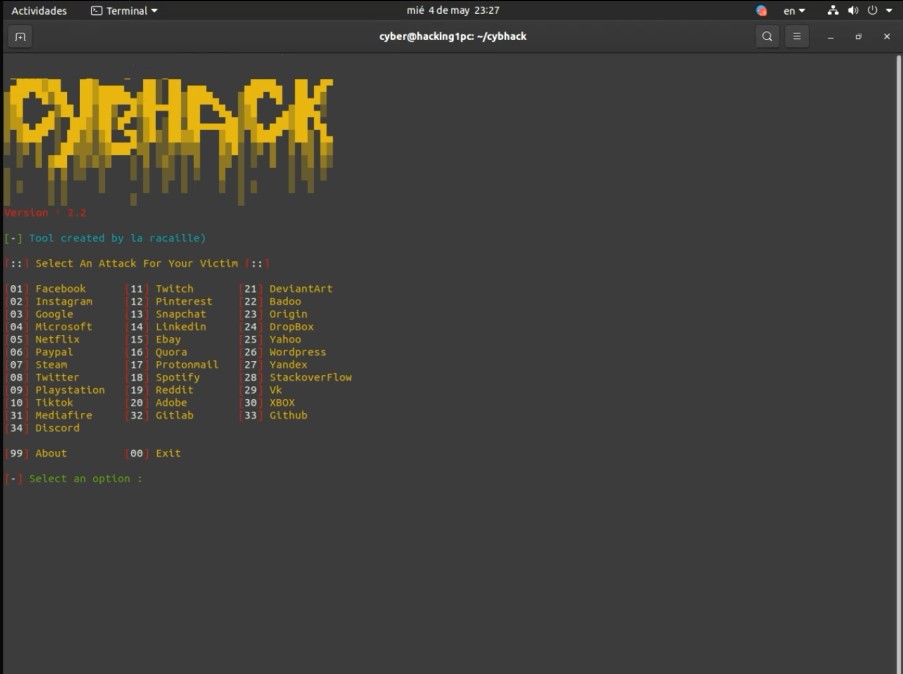
Task: Expand the Terminal app menu in top bar
Action: (x=124, y=10)
